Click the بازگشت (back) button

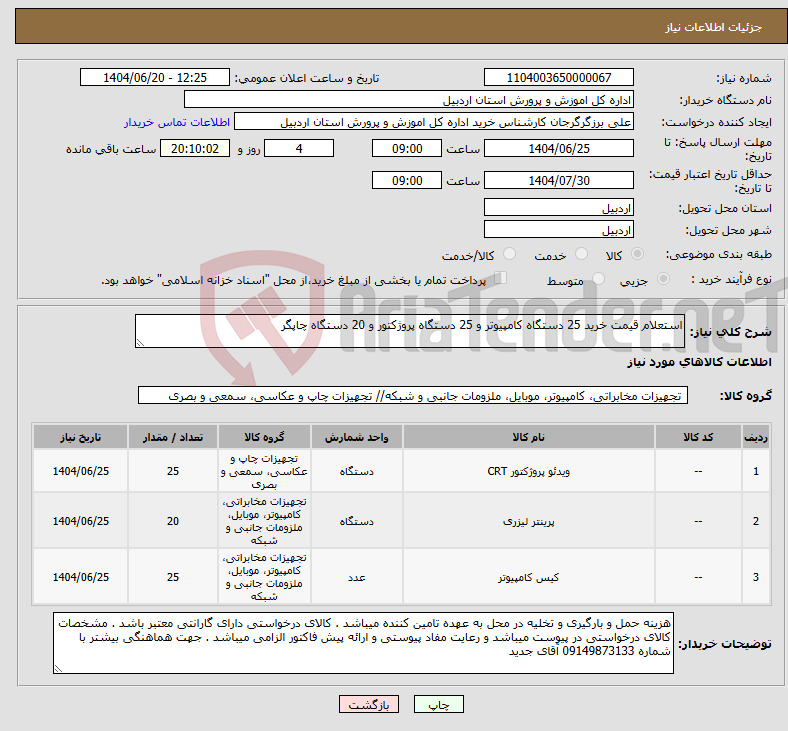(369, 704)
